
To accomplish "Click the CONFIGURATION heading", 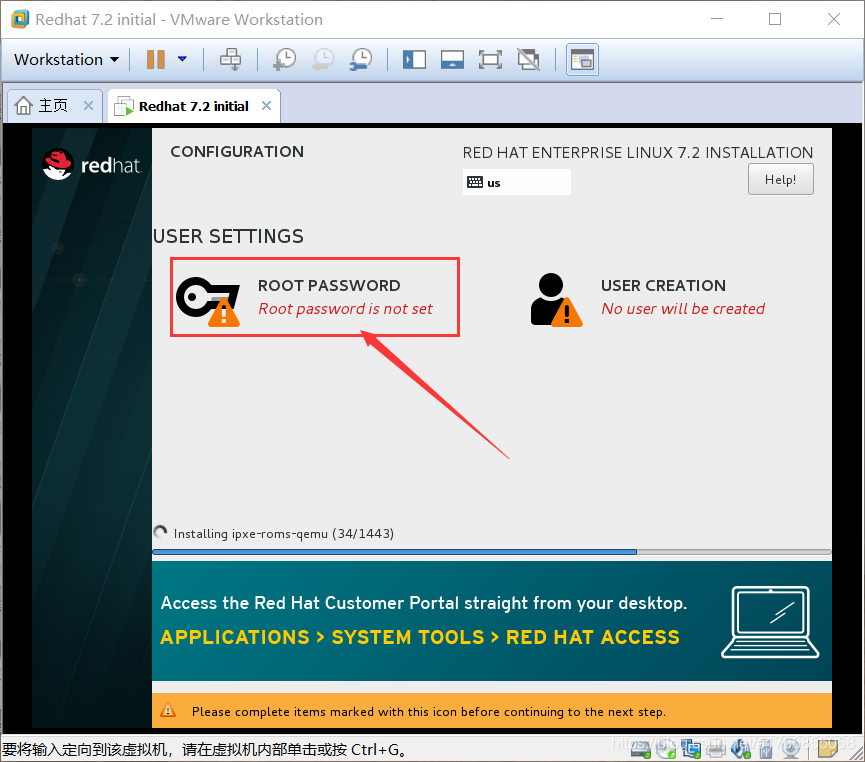I will pyautogui.click(x=237, y=152).
